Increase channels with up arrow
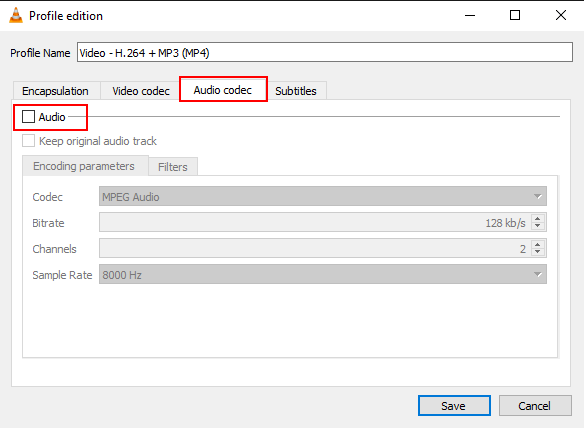The image size is (584, 428). coord(538,245)
